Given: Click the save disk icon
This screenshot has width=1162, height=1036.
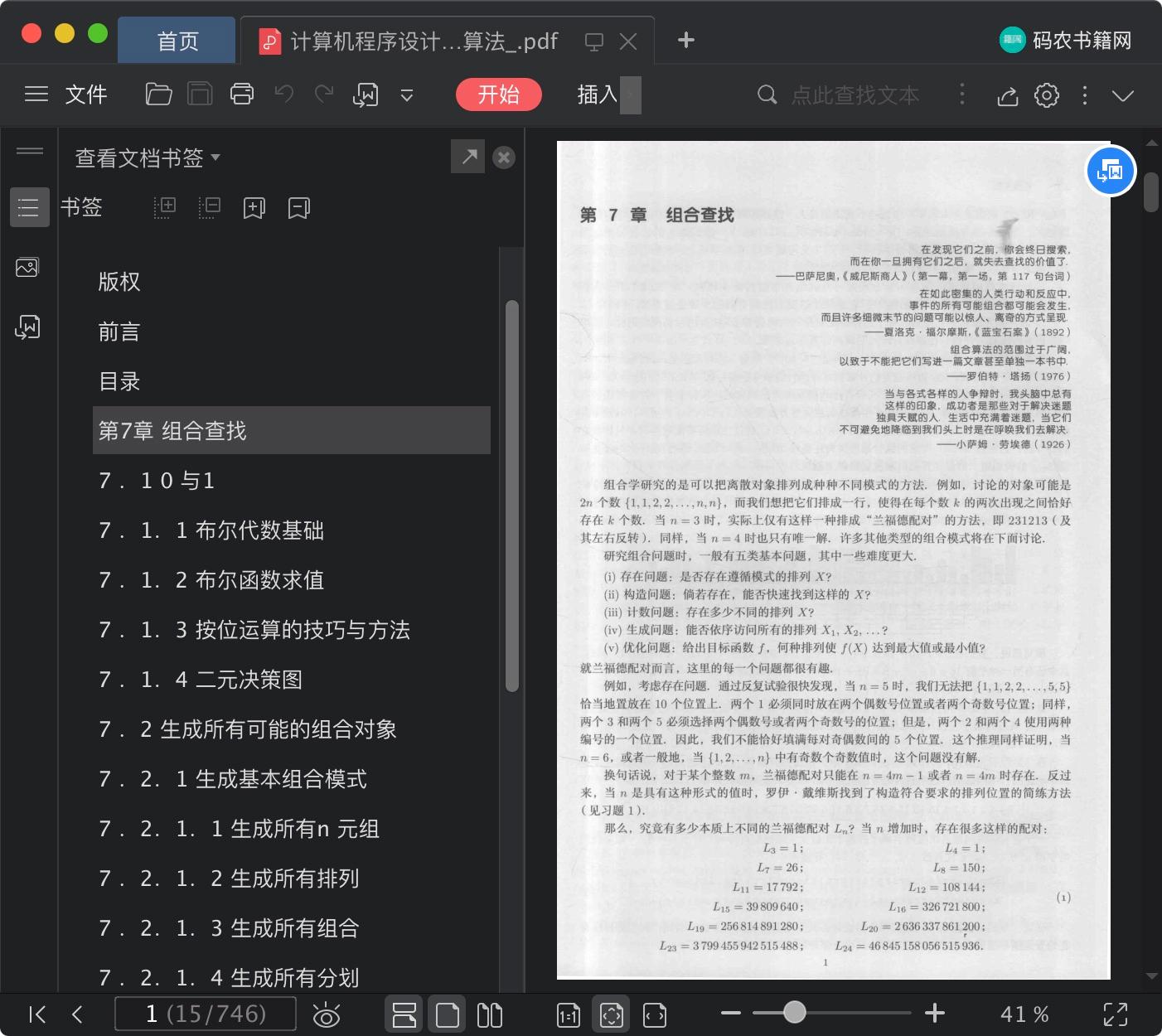Looking at the screenshot, I should tap(200, 94).
